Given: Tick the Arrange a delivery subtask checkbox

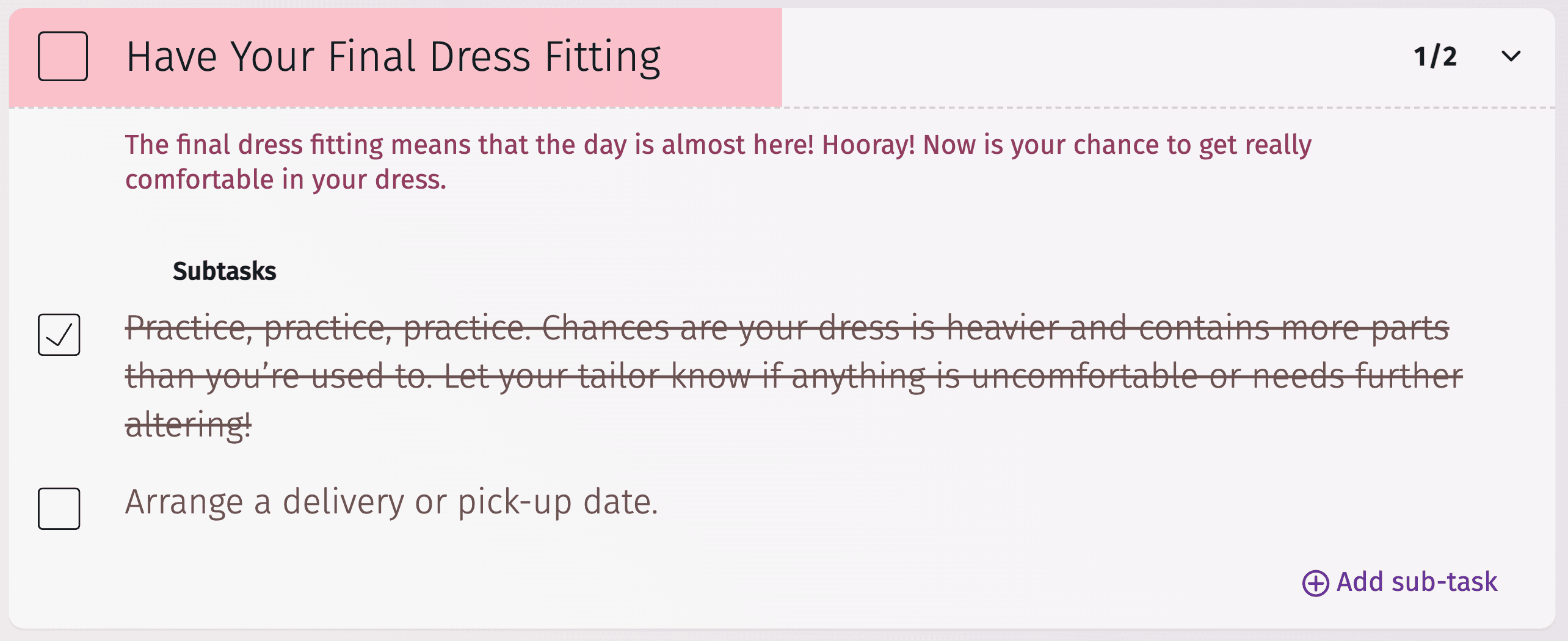Looking at the screenshot, I should [x=59, y=508].
